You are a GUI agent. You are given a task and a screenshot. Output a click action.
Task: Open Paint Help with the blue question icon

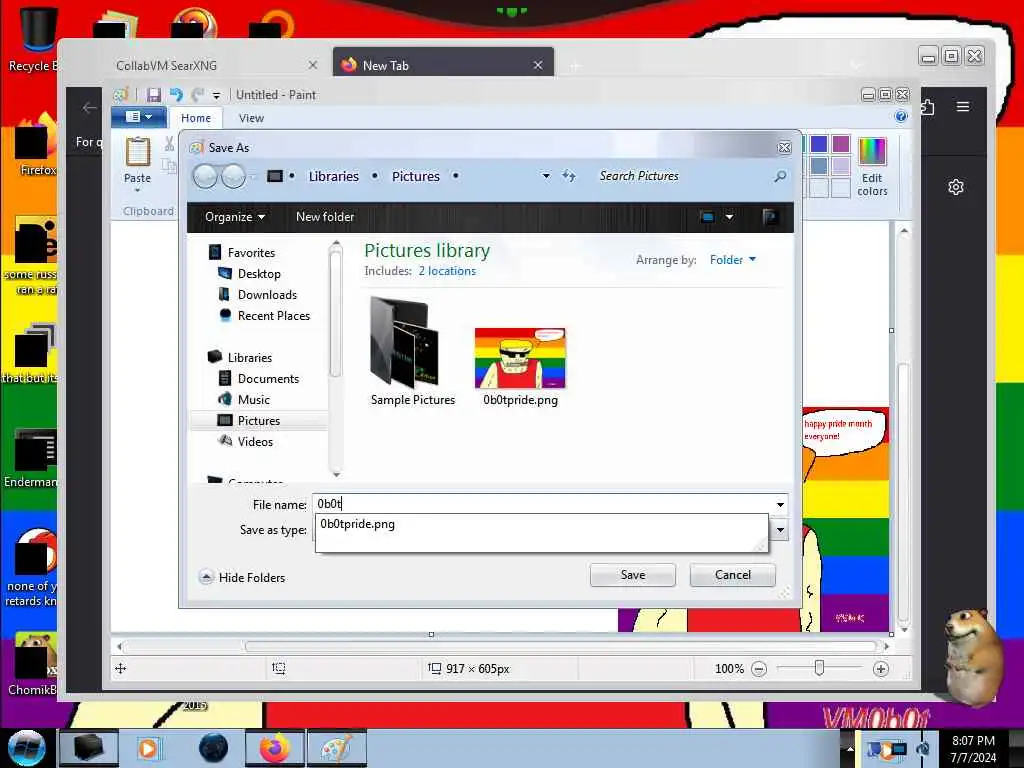901,116
